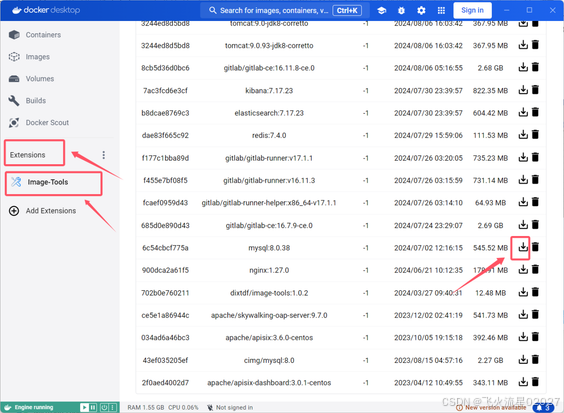564x413 pixels.
Task: Select image ID 6c54cbcf775a
Action: pyautogui.click(x=165, y=248)
